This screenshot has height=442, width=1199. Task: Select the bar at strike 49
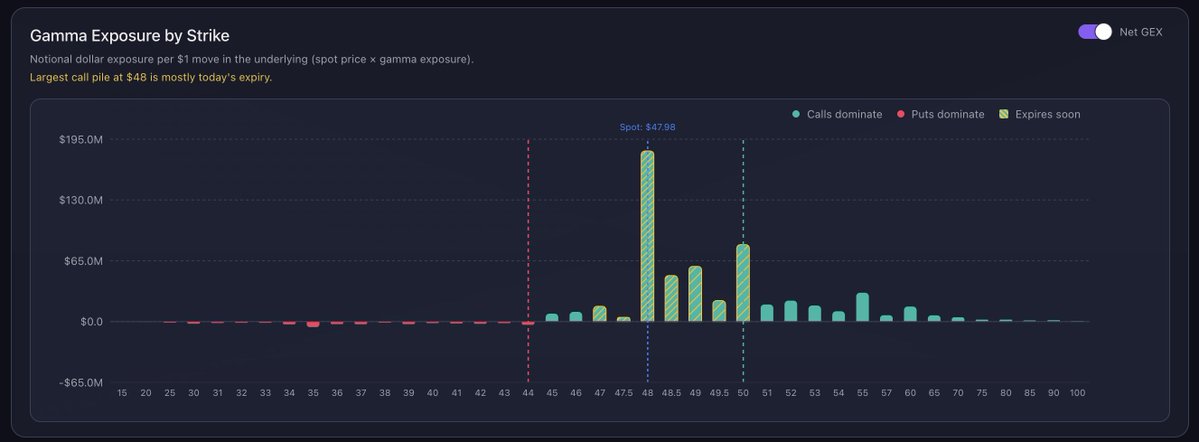coord(695,294)
